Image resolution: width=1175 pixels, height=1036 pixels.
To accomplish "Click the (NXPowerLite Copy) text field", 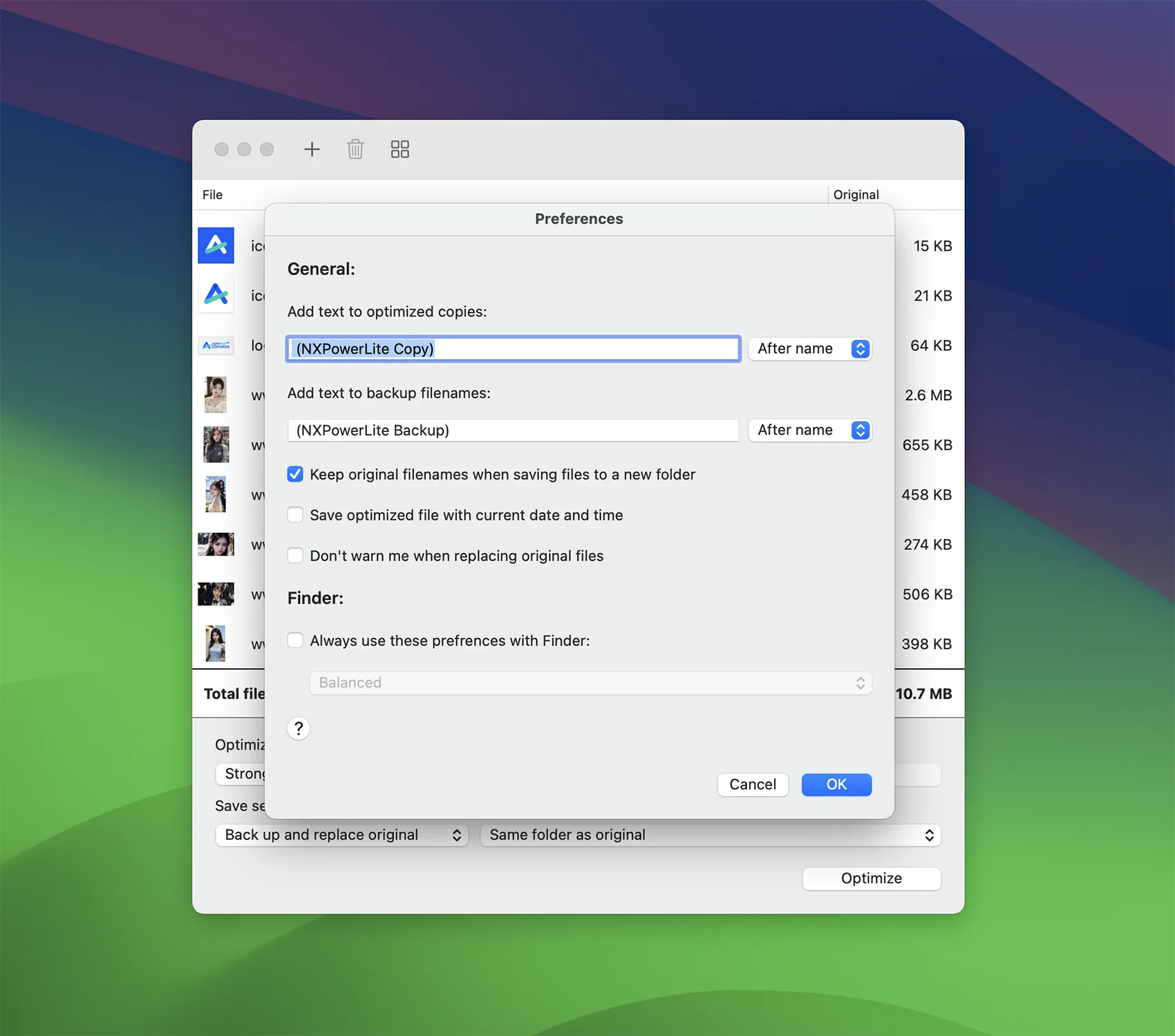I will (x=513, y=349).
